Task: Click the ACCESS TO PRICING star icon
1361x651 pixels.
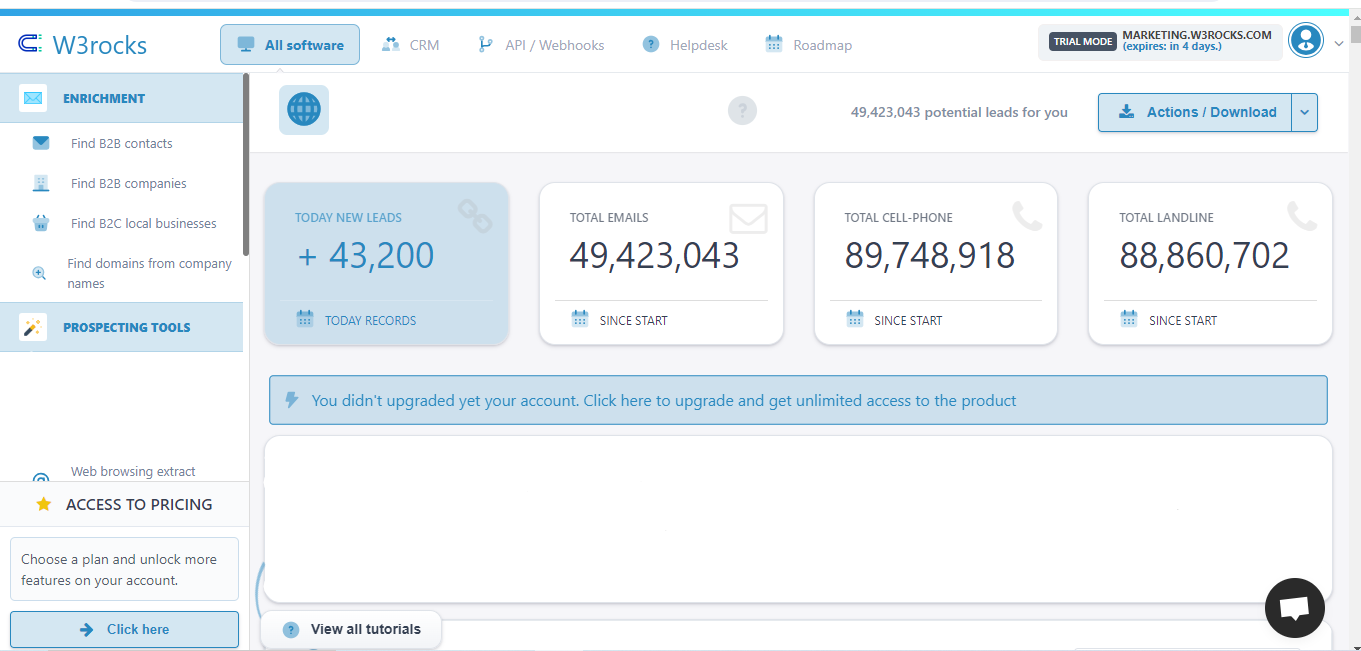Action: point(44,504)
